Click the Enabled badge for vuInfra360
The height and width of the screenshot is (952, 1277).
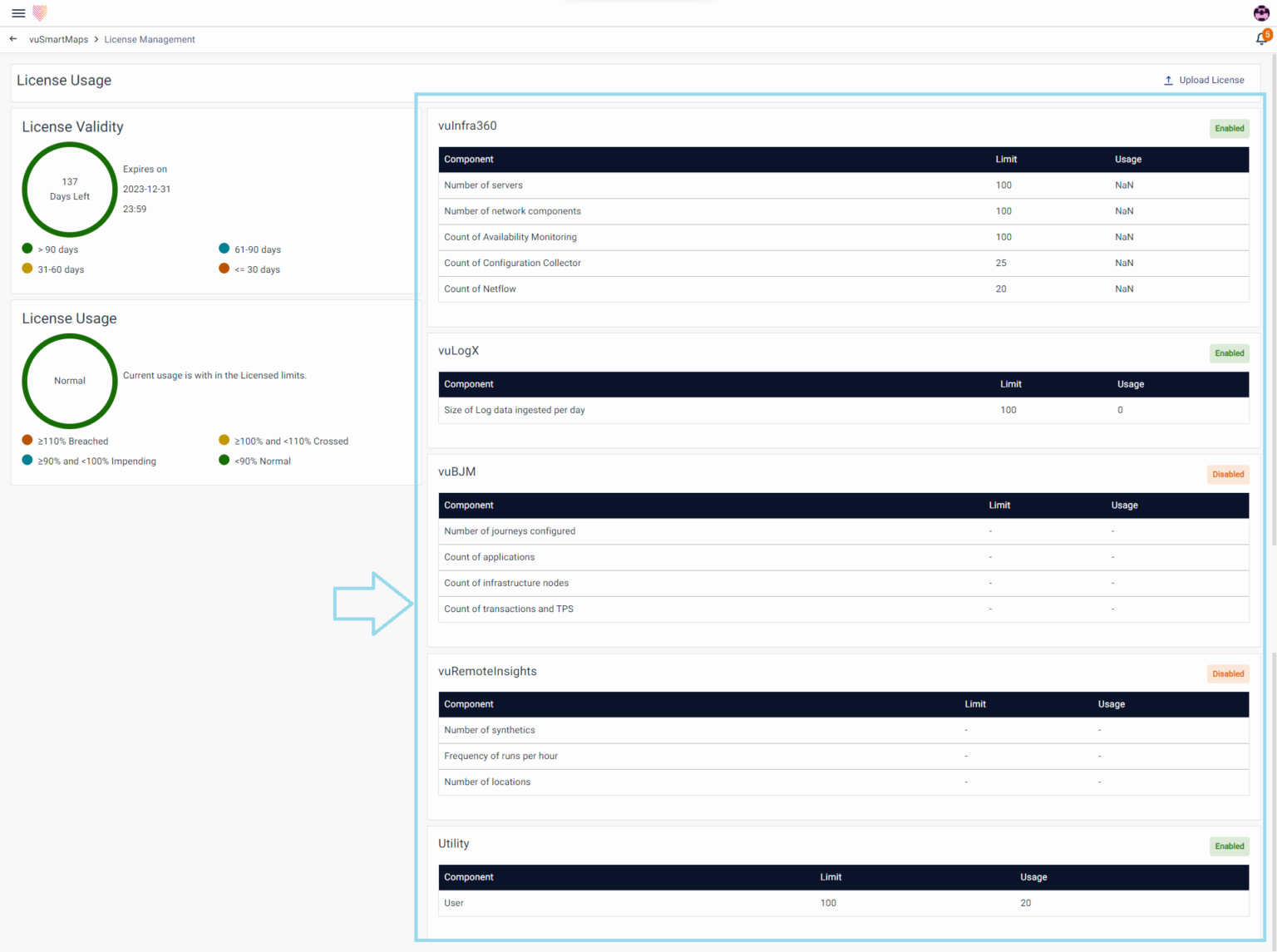(x=1229, y=128)
